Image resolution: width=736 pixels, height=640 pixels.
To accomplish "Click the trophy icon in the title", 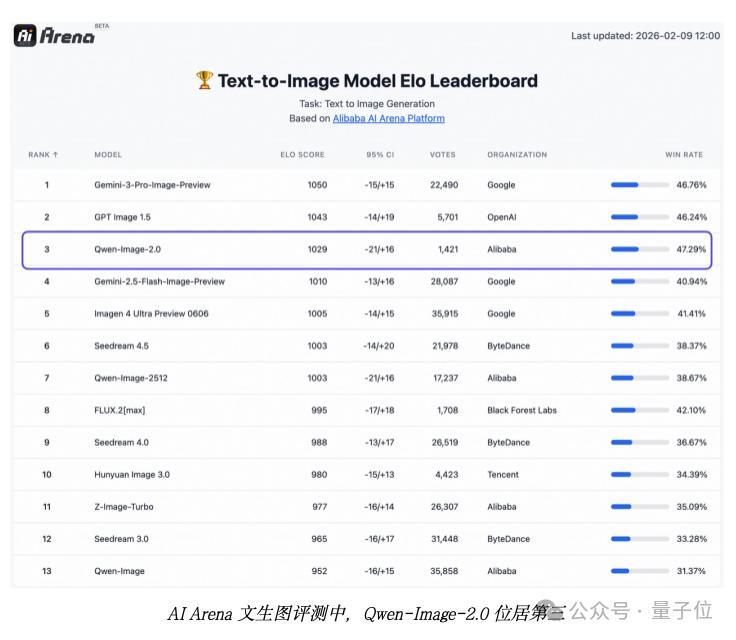I will (204, 81).
